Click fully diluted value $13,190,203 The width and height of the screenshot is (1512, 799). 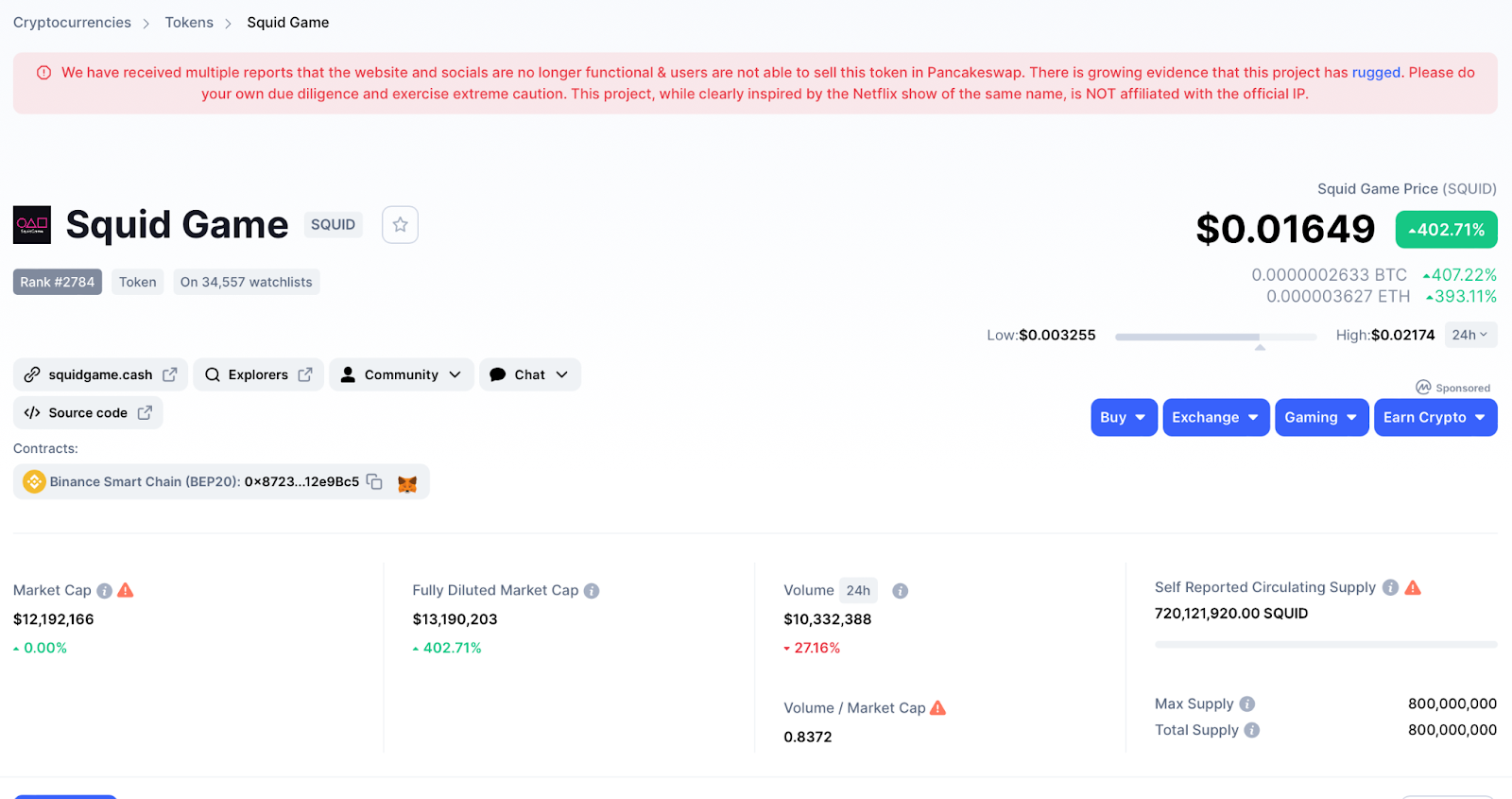pos(455,619)
